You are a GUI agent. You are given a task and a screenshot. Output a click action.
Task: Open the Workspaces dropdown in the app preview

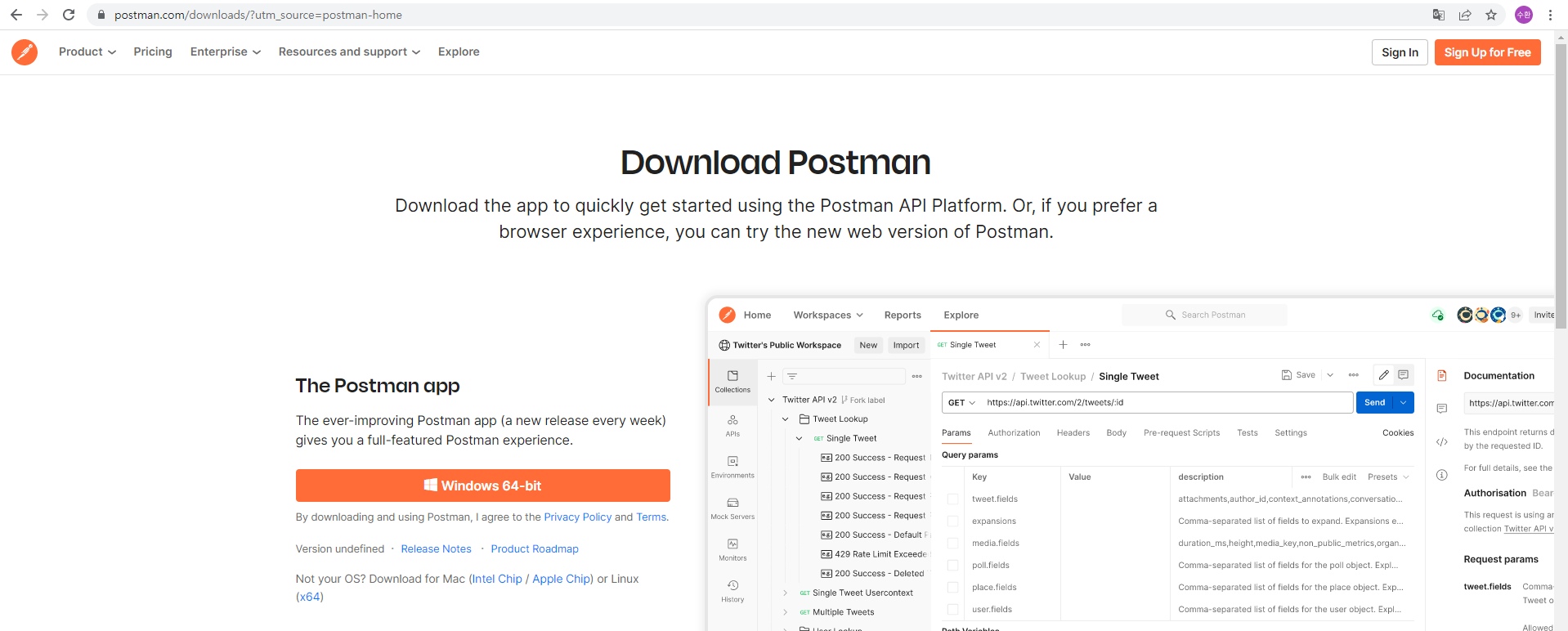(828, 315)
